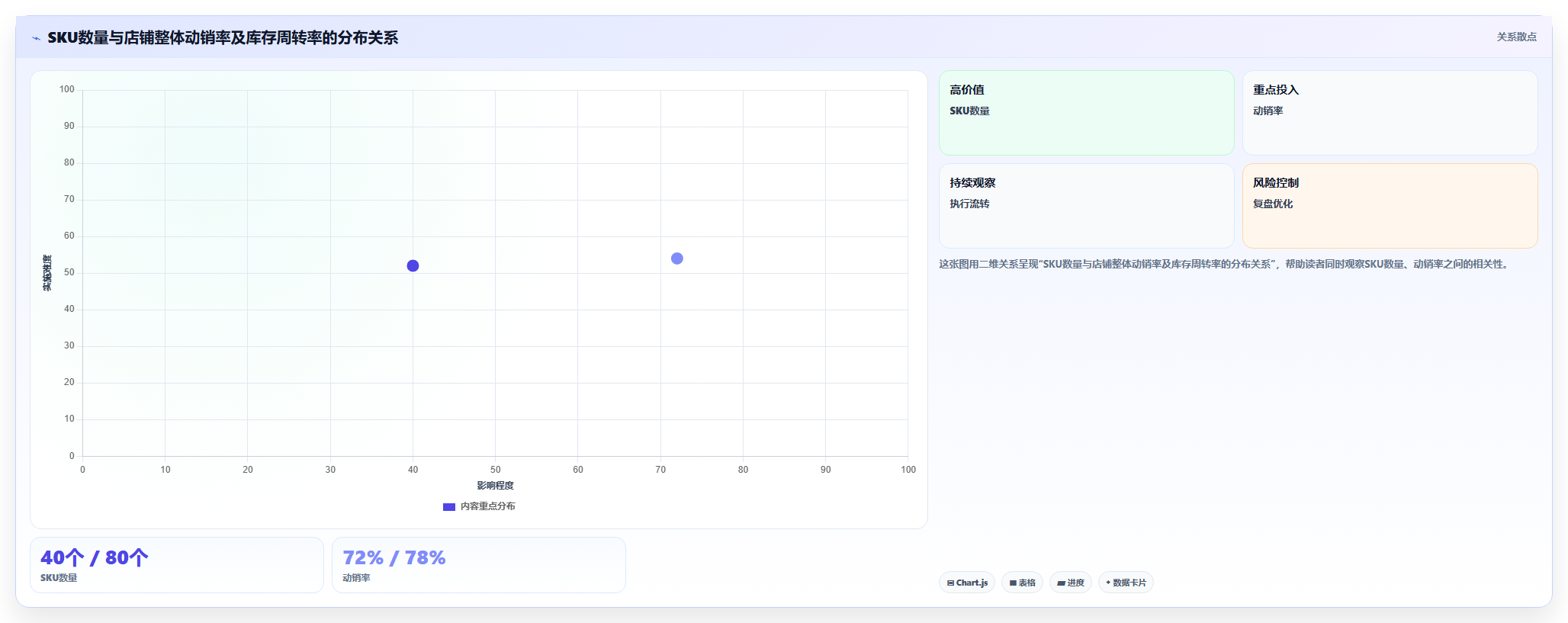Image resolution: width=1568 pixels, height=623 pixels.
Task: Click the 内容重点分布 legend label
Action: point(488,506)
